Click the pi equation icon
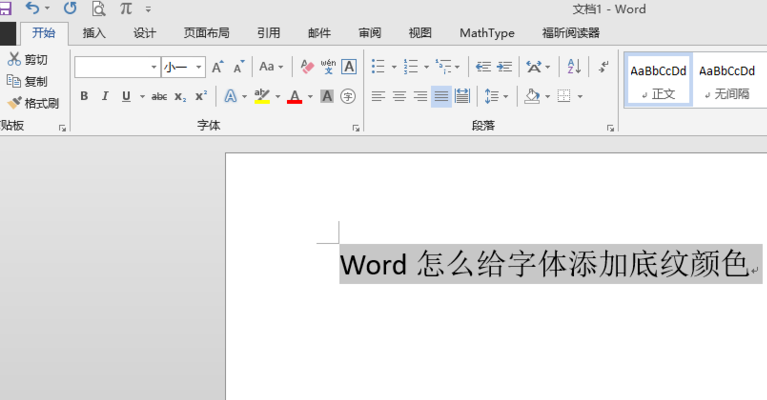The height and width of the screenshot is (400, 767). (x=126, y=8)
